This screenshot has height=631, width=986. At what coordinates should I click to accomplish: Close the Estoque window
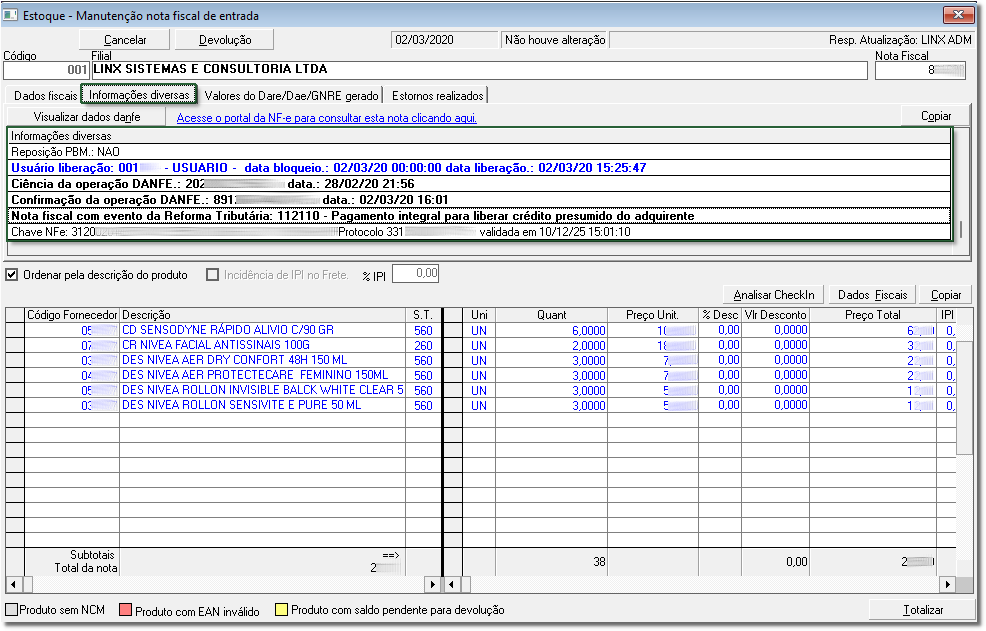pyautogui.click(x=958, y=14)
